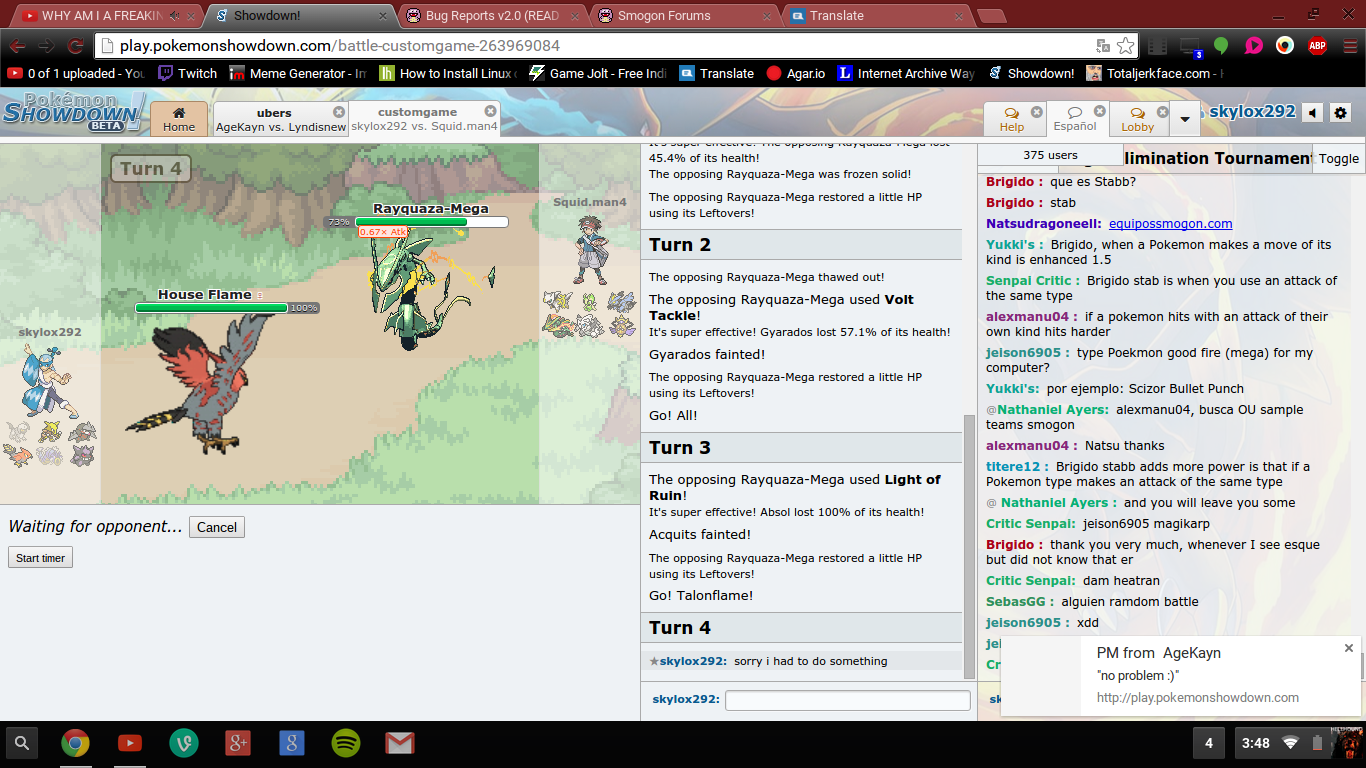Start the battle timer
The height and width of the screenshot is (768, 1366).
40,558
